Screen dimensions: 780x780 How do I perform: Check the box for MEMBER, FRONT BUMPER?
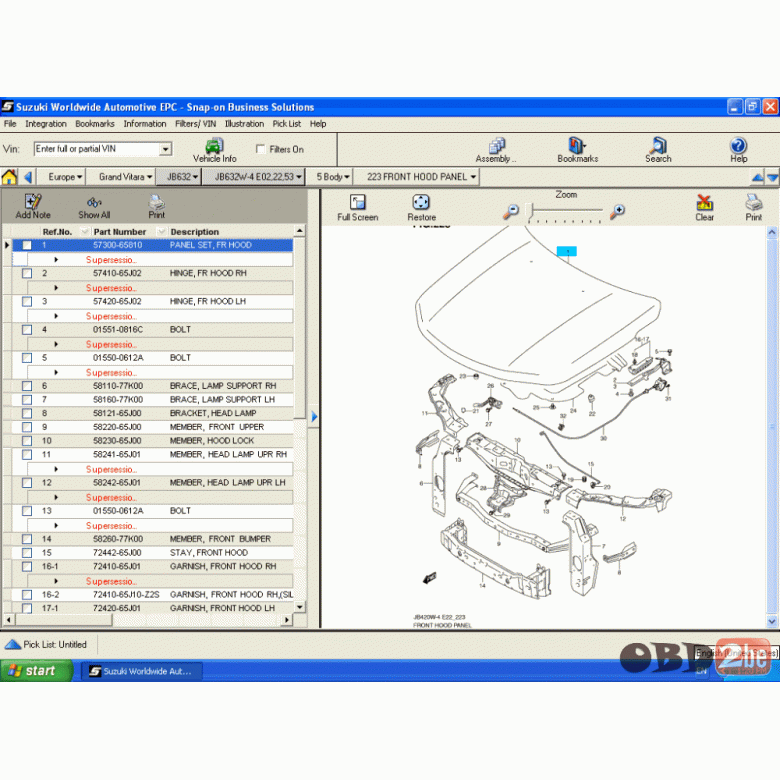pyautogui.click(x=27, y=539)
